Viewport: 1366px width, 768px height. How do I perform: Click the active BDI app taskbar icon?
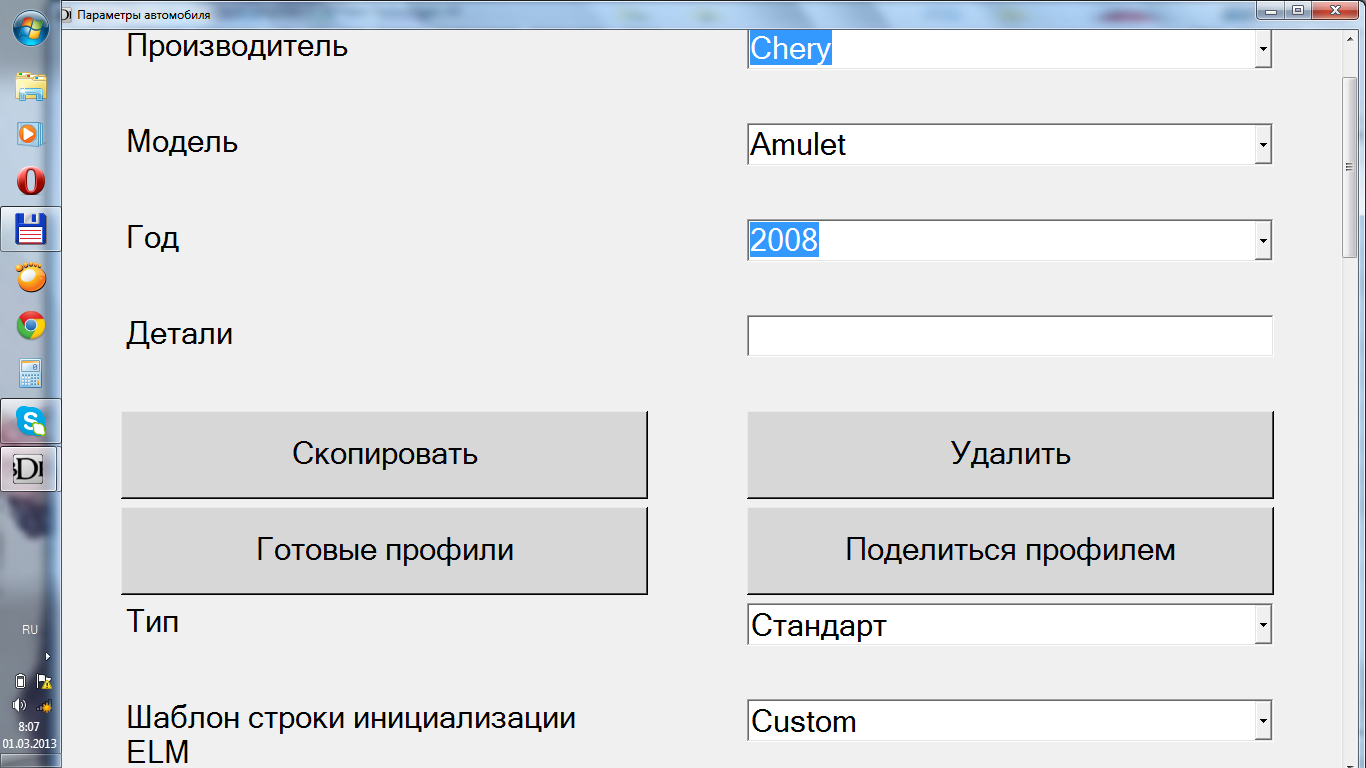(x=31, y=469)
